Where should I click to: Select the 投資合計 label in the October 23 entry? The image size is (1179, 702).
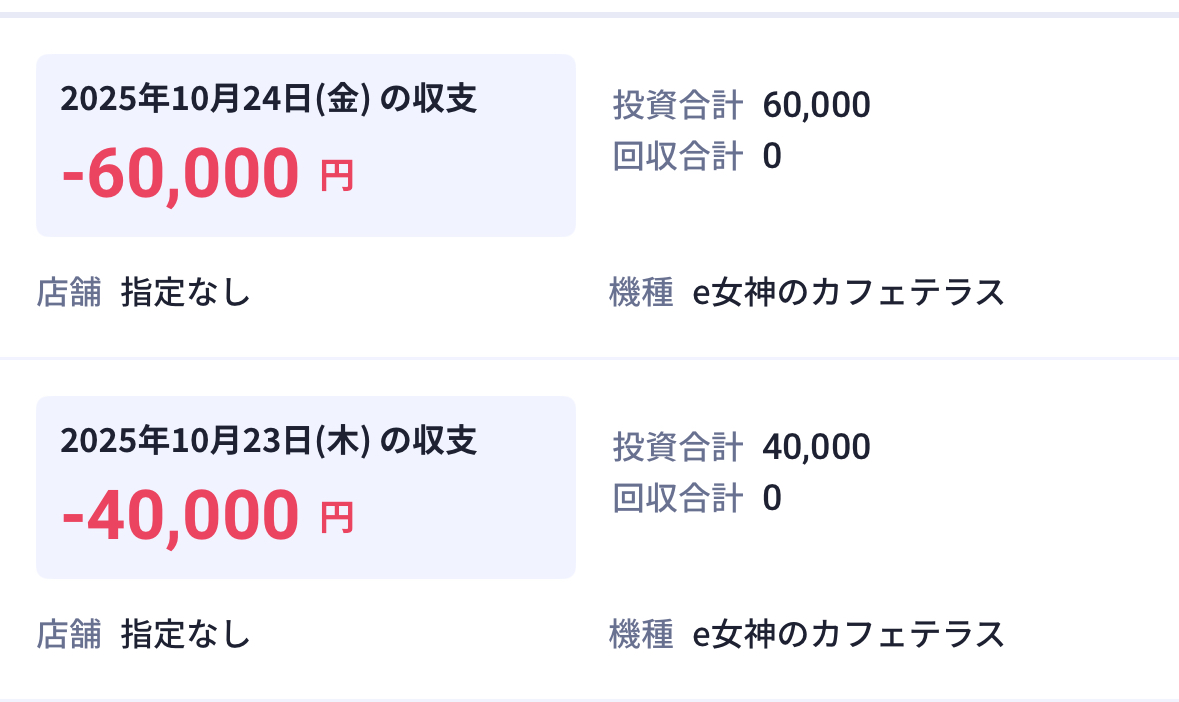coord(677,446)
